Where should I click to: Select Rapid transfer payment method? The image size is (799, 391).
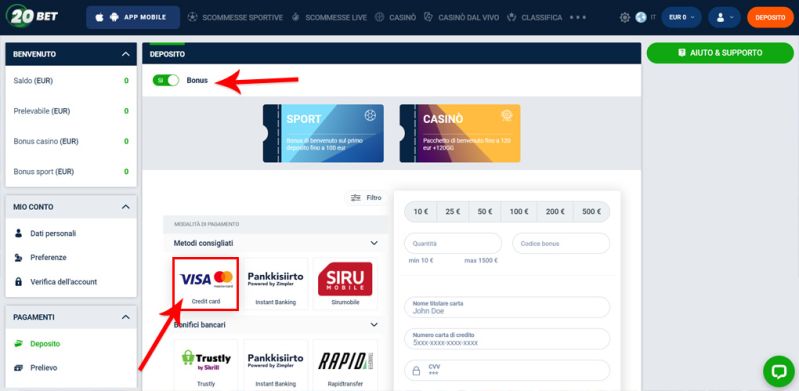345,365
